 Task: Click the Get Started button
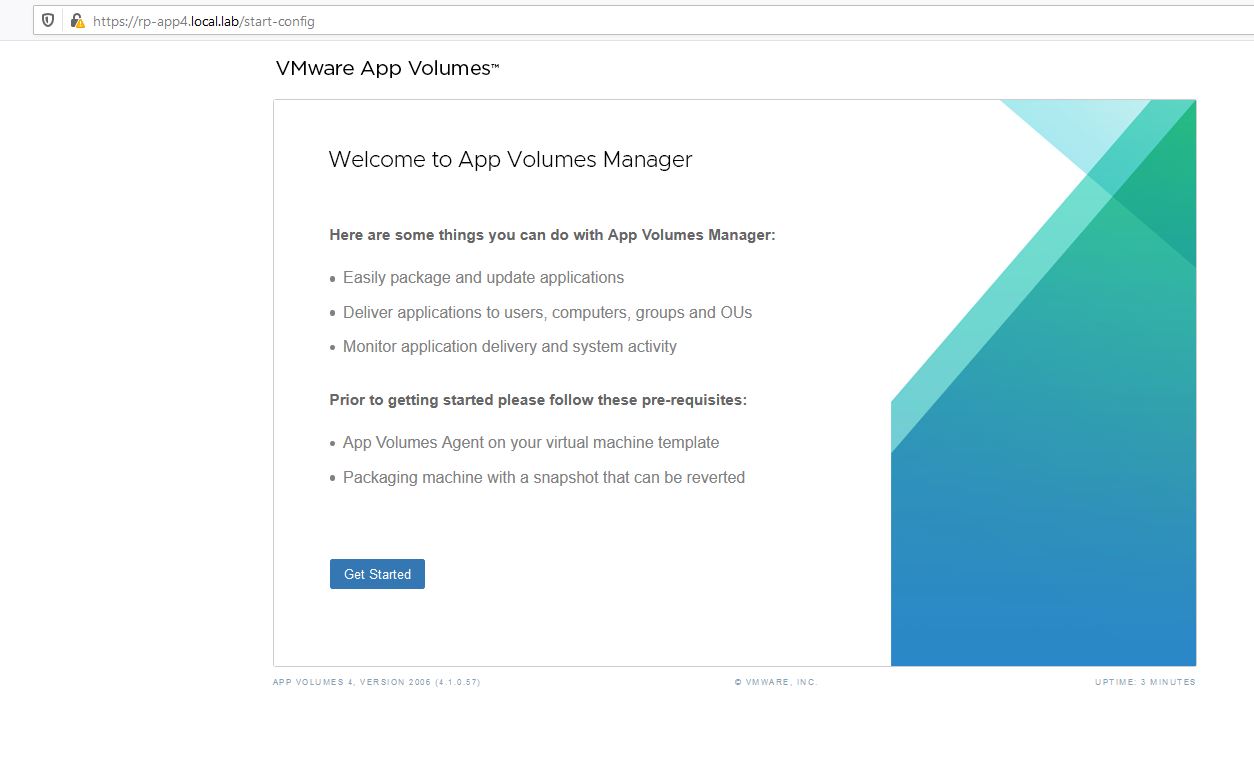click(377, 574)
